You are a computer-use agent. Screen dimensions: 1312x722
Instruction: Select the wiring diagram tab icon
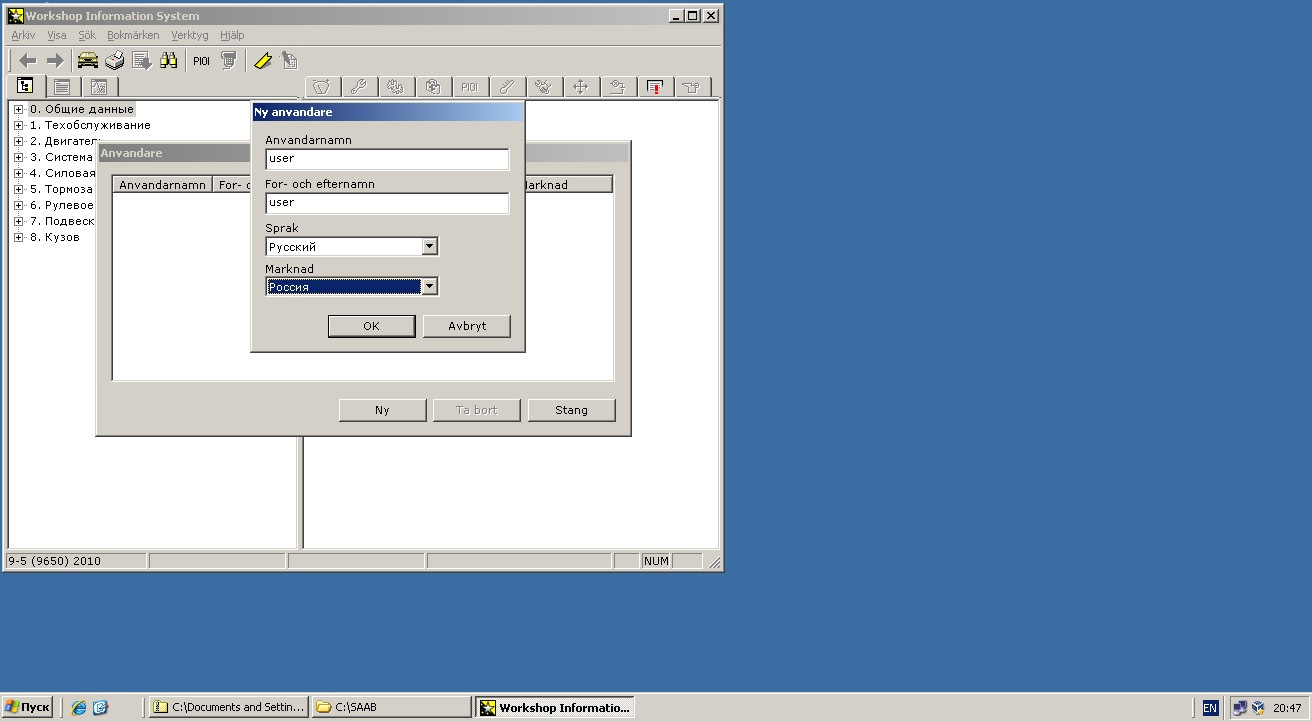point(618,87)
